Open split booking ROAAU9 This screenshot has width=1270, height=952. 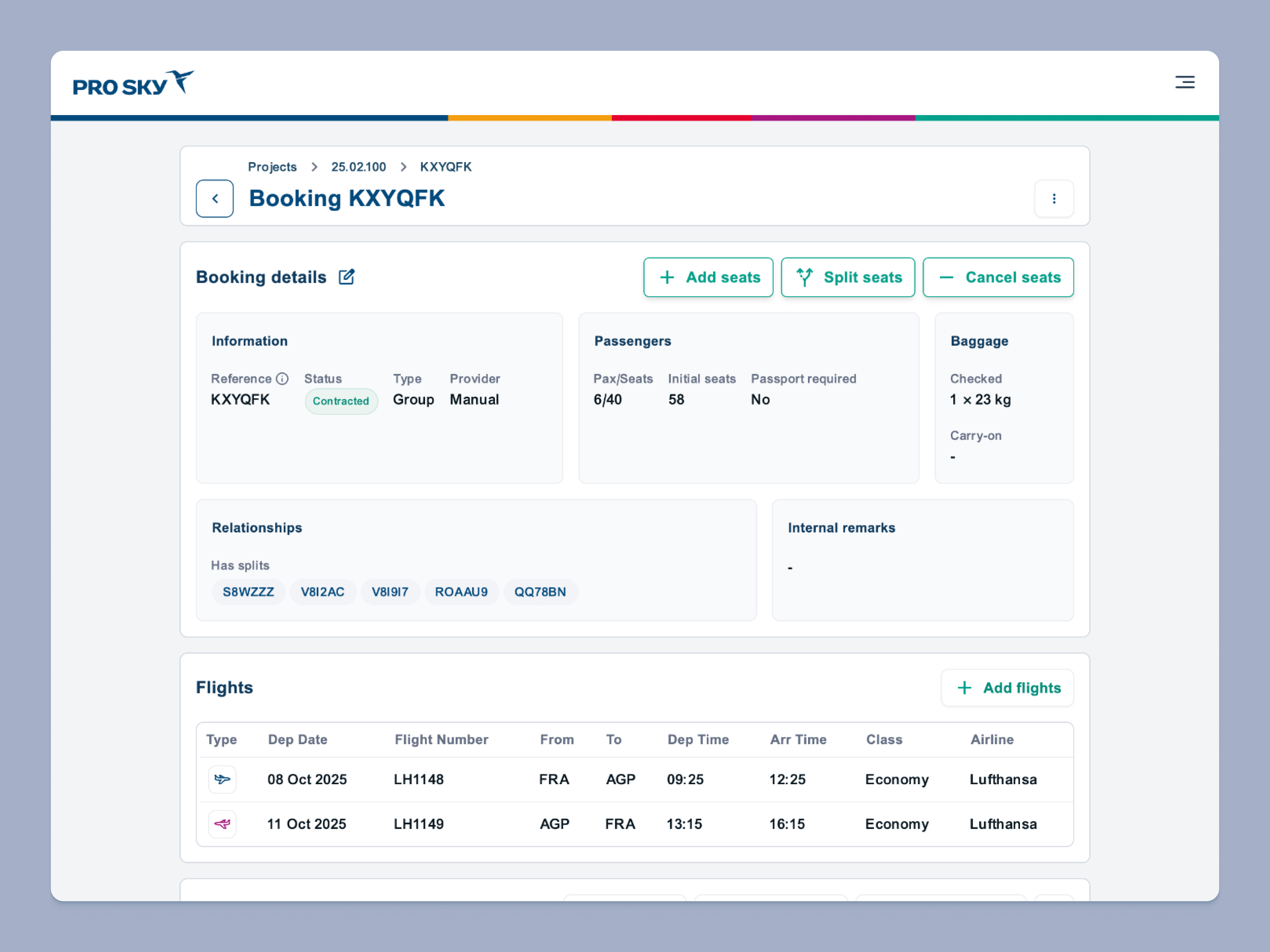461,592
